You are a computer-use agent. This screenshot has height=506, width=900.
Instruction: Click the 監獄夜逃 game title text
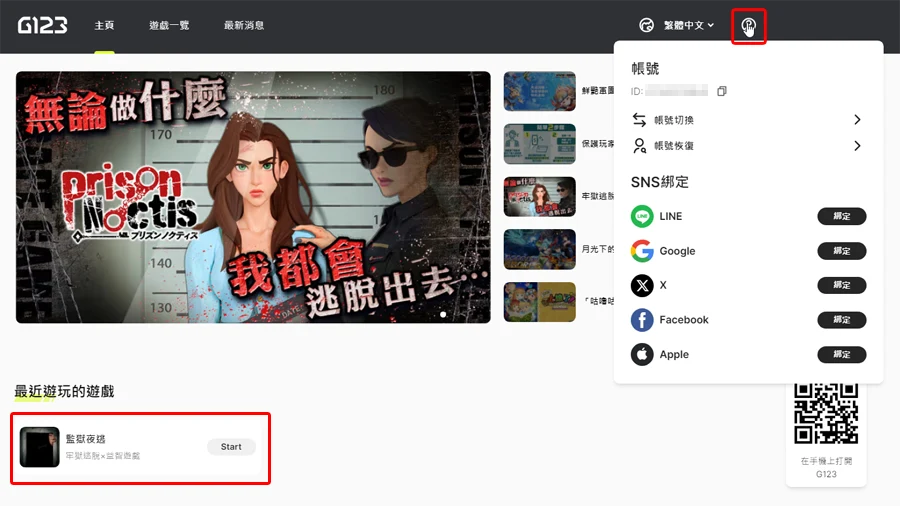click(x=86, y=439)
